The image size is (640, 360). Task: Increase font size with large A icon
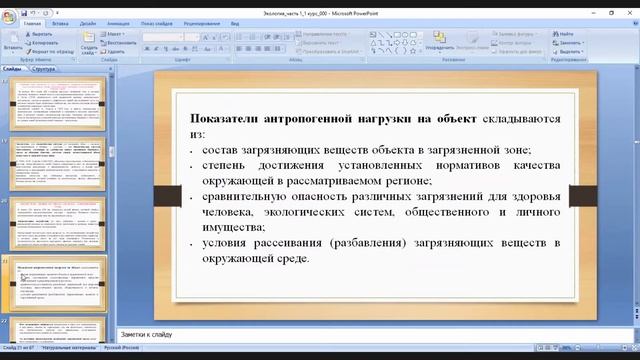tap(205, 38)
